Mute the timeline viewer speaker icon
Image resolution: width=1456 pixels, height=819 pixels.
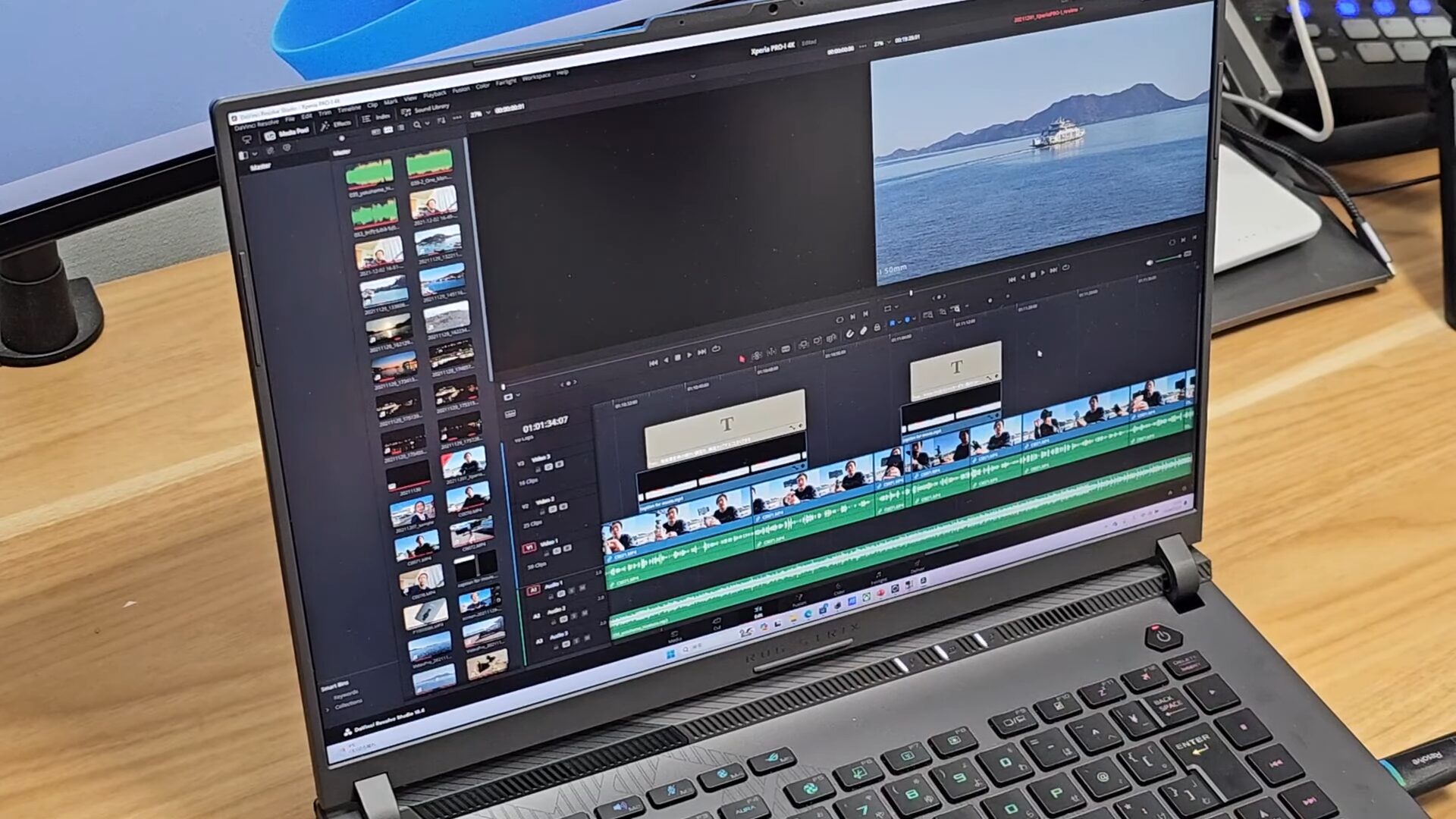tap(1150, 262)
